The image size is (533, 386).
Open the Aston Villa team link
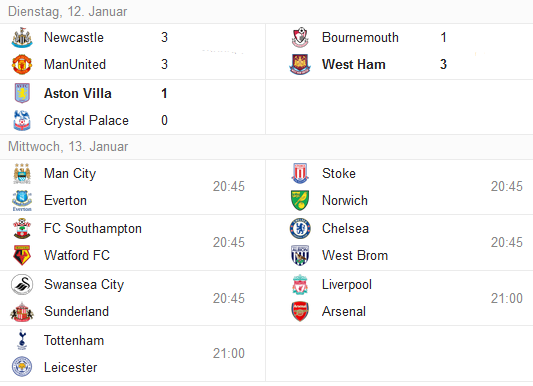[78, 93]
